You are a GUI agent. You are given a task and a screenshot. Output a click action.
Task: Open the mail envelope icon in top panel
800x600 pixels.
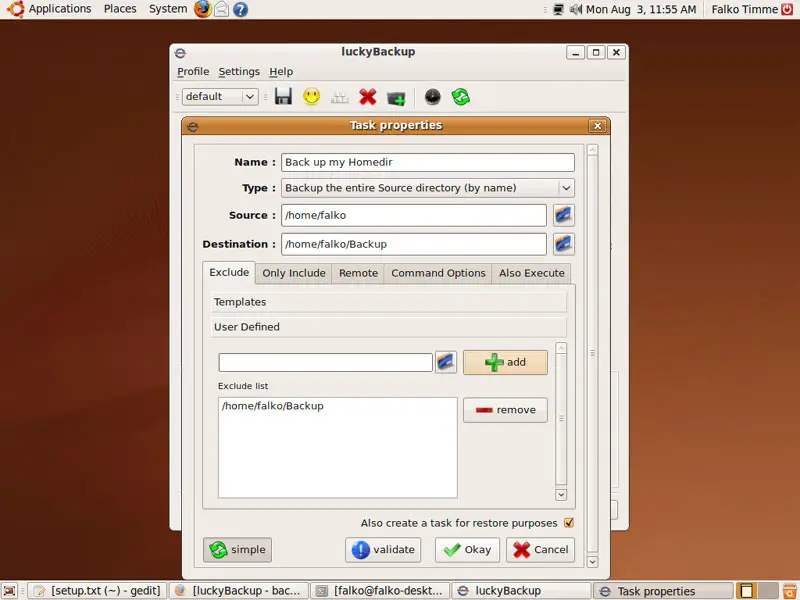[x=221, y=9]
